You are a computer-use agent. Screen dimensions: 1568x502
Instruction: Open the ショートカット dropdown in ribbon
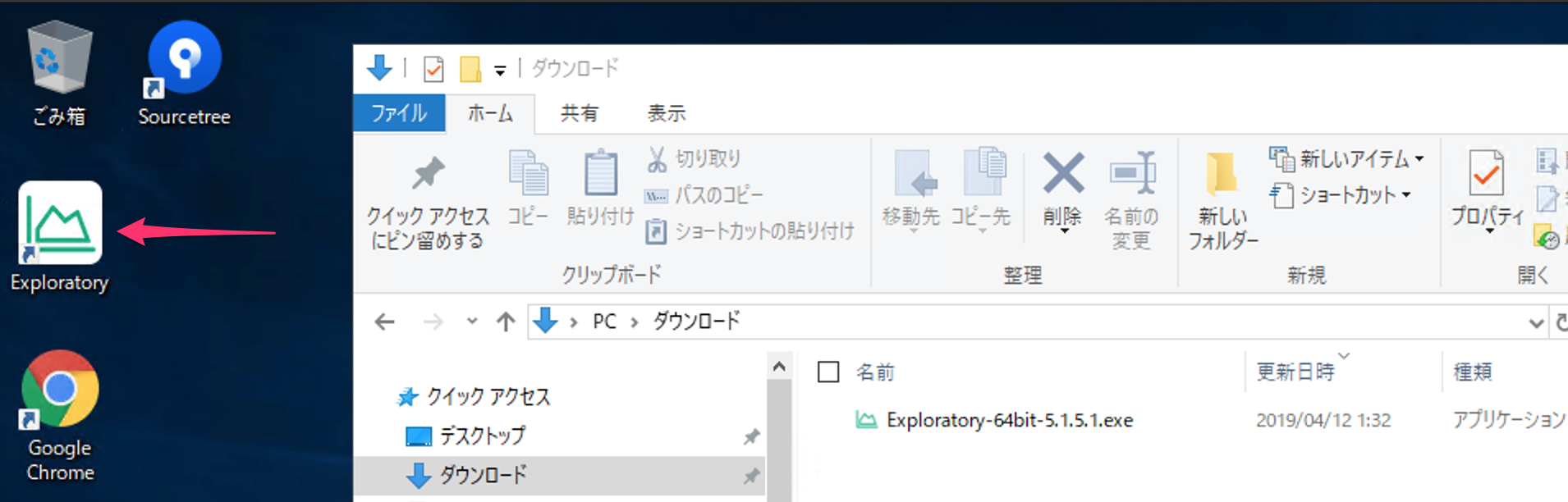pos(1340,195)
